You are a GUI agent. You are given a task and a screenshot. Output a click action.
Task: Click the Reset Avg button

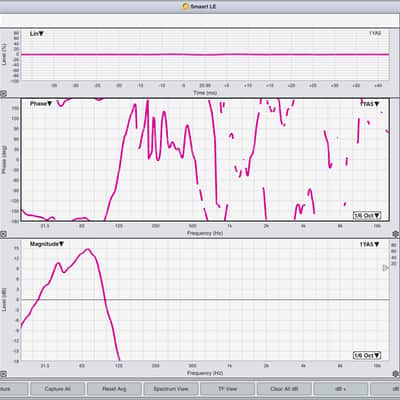(114, 389)
